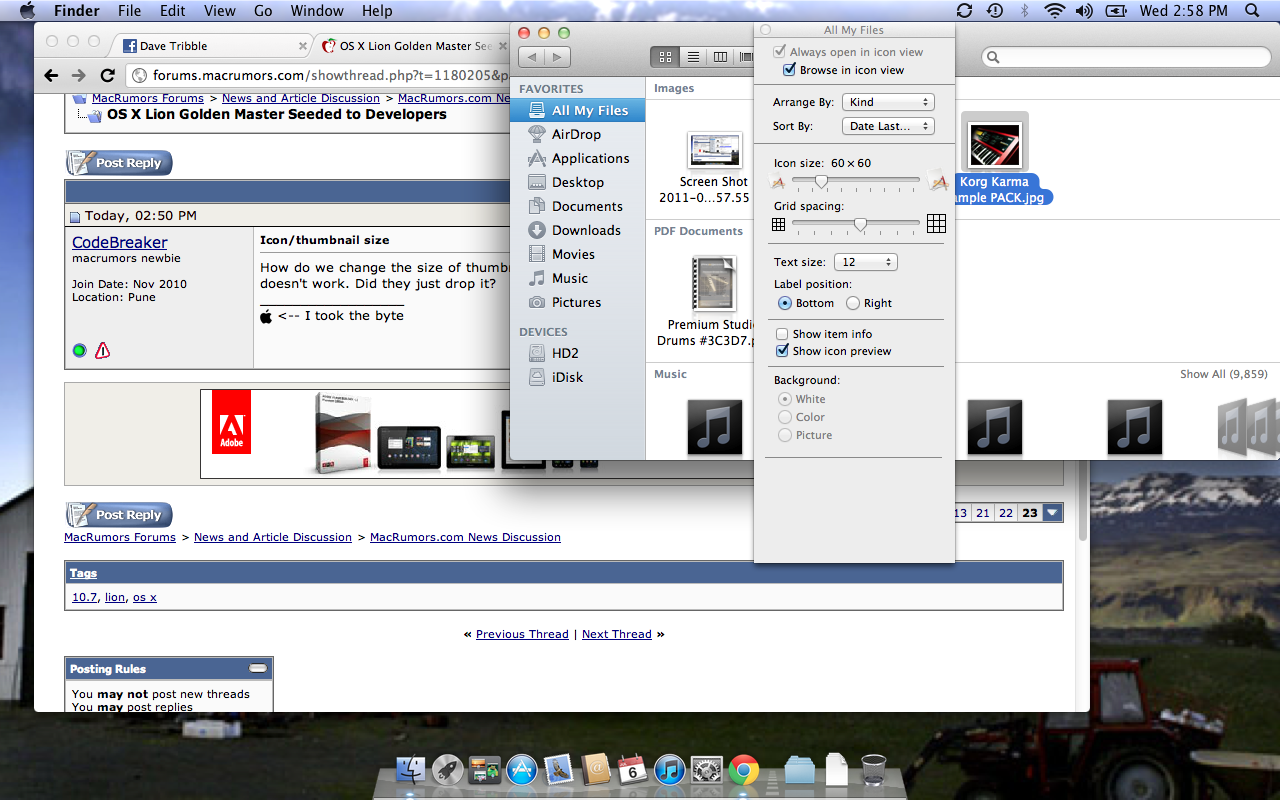Image resolution: width=1280 pixels, height=800 pixels.
Task: Go to the Next Thread link
Action: [x=617, y=634]
